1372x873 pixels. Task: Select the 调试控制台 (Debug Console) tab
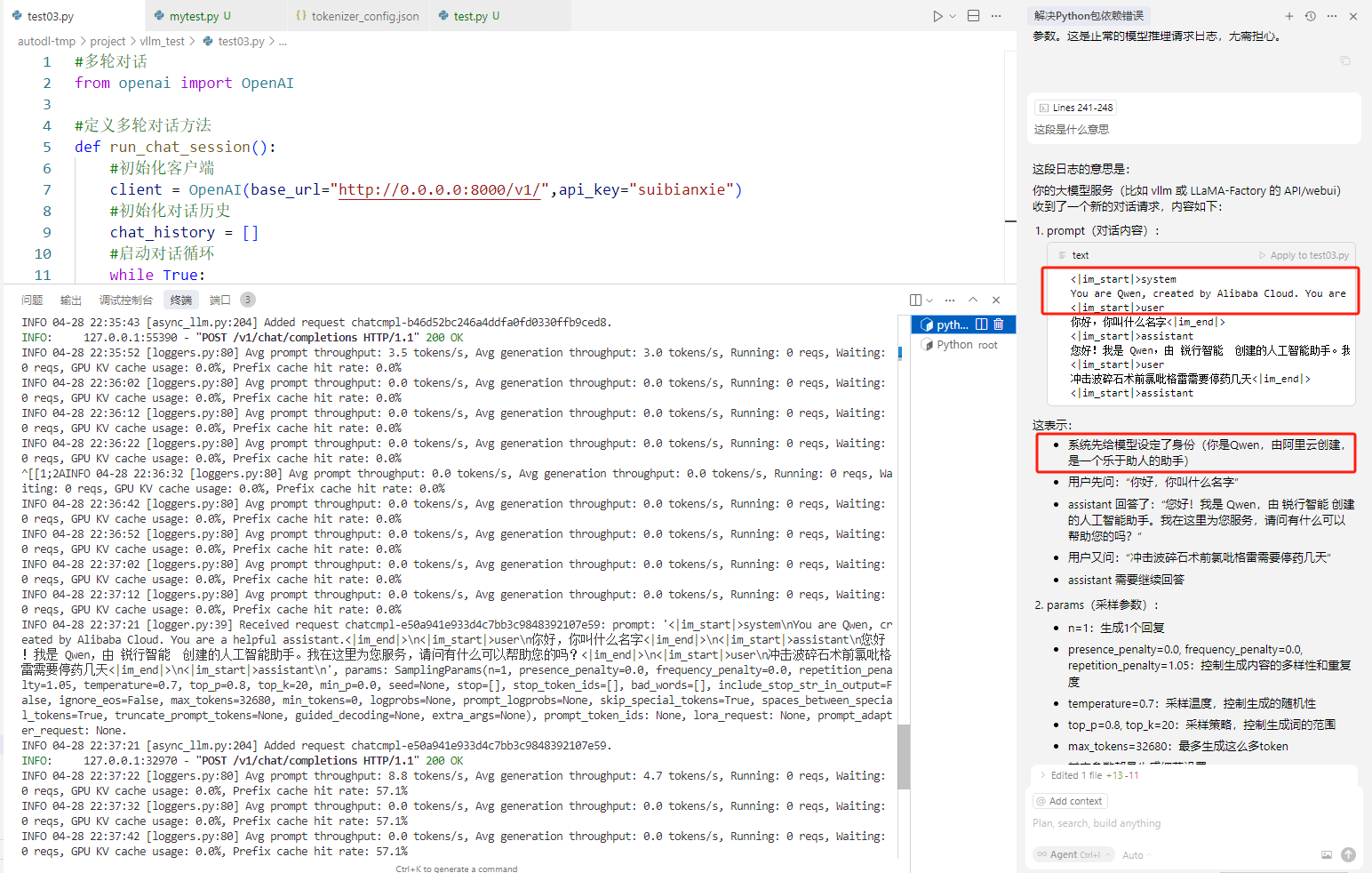click(126, 300)
